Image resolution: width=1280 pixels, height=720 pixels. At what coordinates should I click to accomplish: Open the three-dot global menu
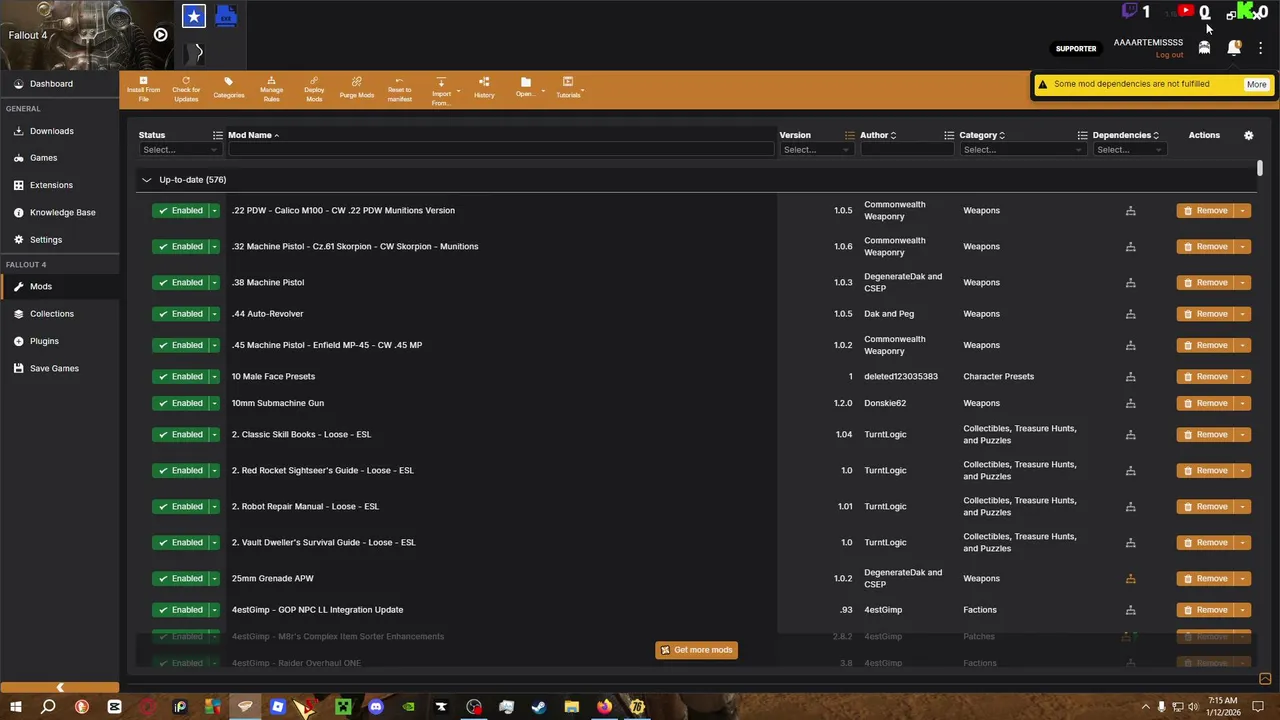point(1261,48)
